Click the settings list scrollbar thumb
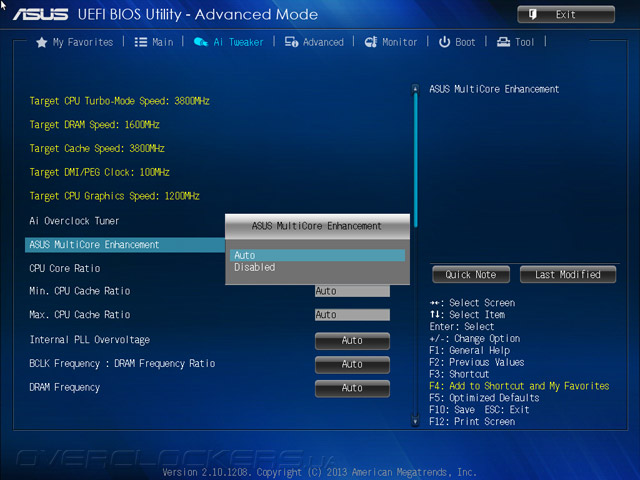 click(x=415, y=160)
